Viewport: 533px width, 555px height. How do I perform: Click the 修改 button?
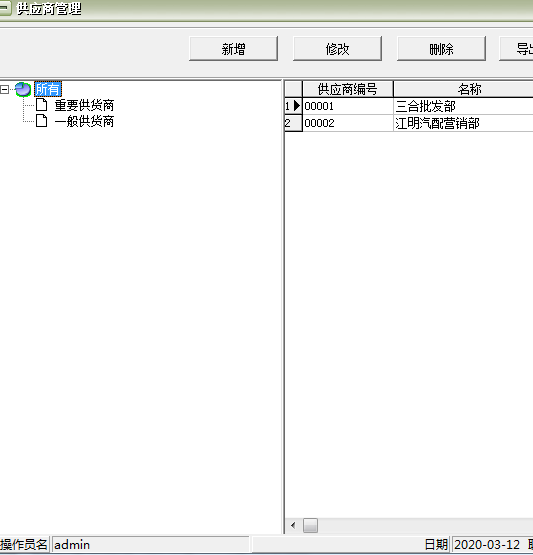(337, 48)
